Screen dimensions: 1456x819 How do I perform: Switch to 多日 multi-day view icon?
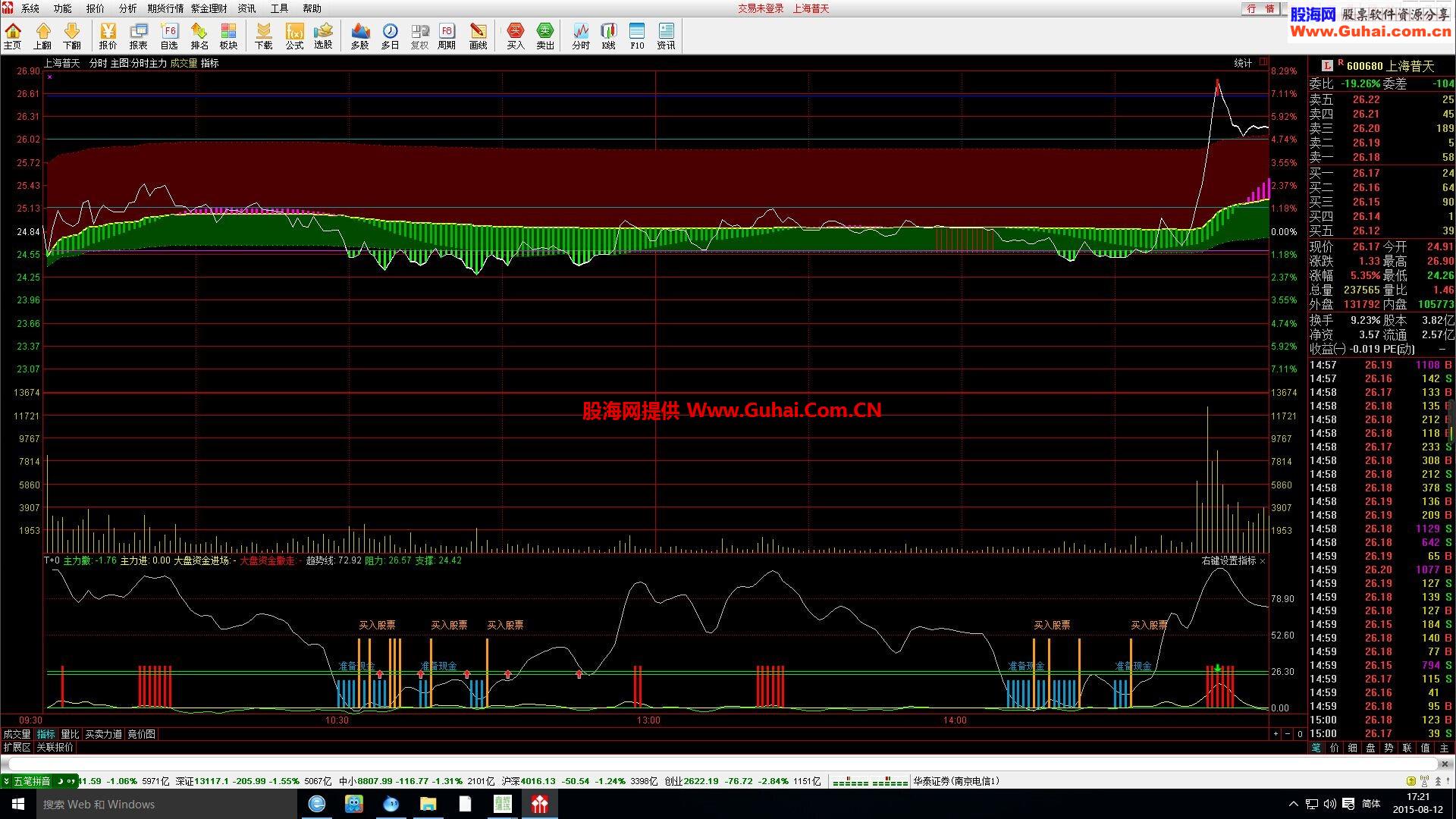[x=390, y=36]
